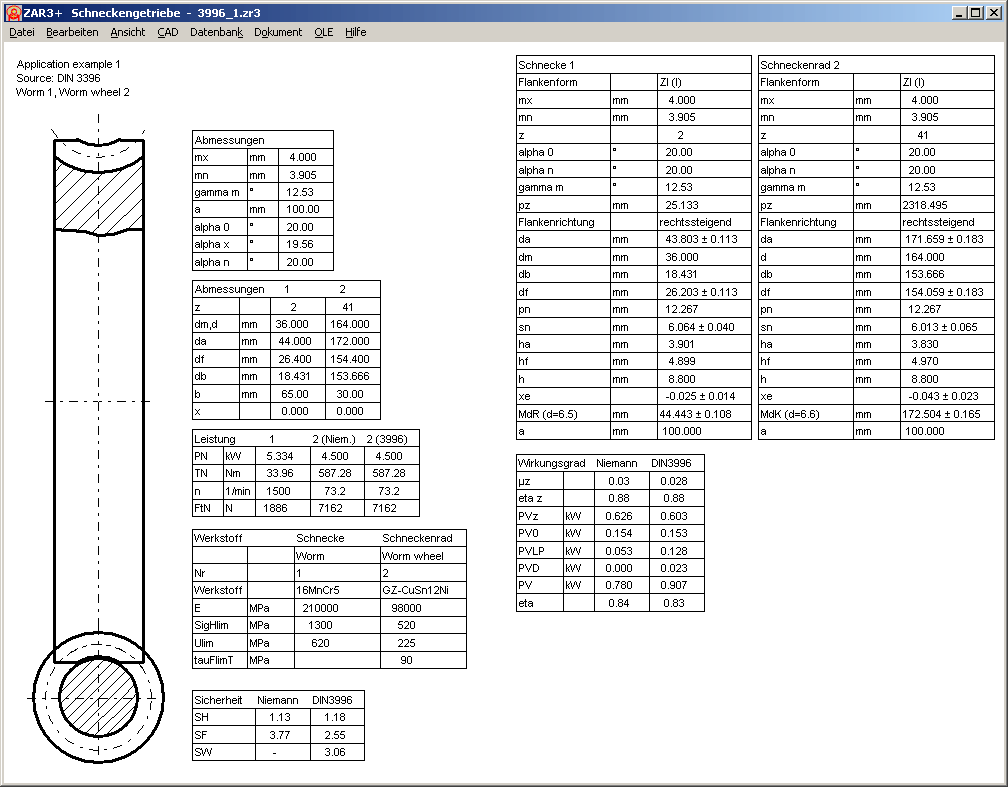Click the ZAR3+ application icon in title bar
Screen dimensions: 1008x787
pyautogui.click(x=14, y=13)
